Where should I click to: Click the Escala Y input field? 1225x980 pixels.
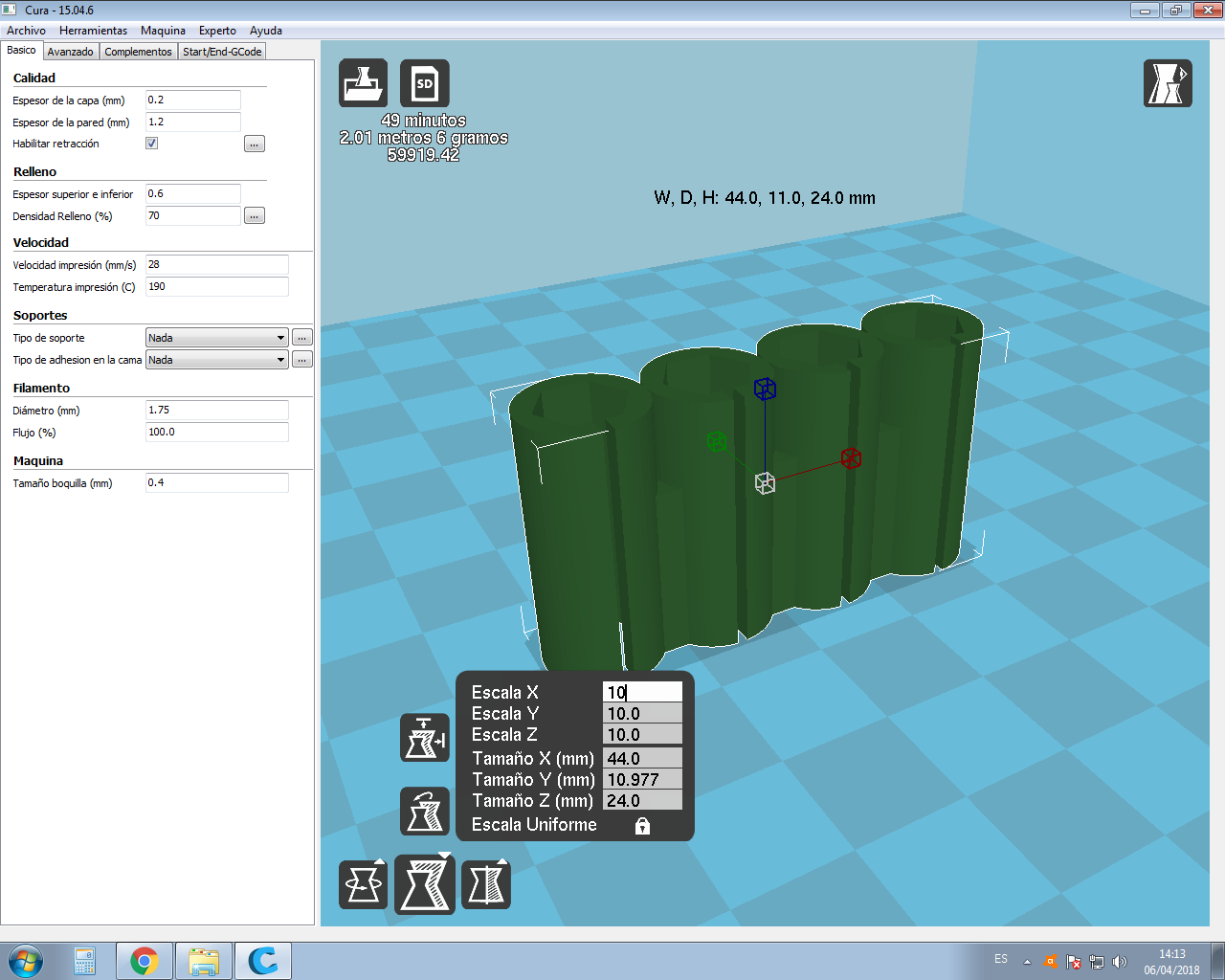click(643, 713)
